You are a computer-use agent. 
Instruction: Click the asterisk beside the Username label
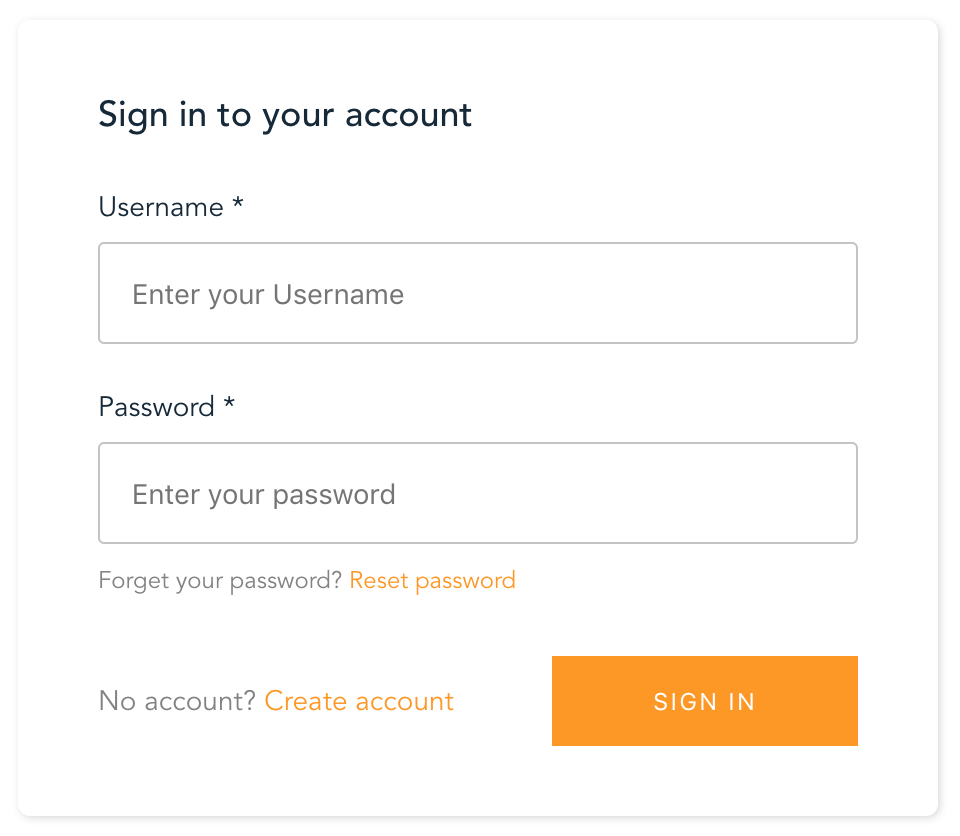237,205
